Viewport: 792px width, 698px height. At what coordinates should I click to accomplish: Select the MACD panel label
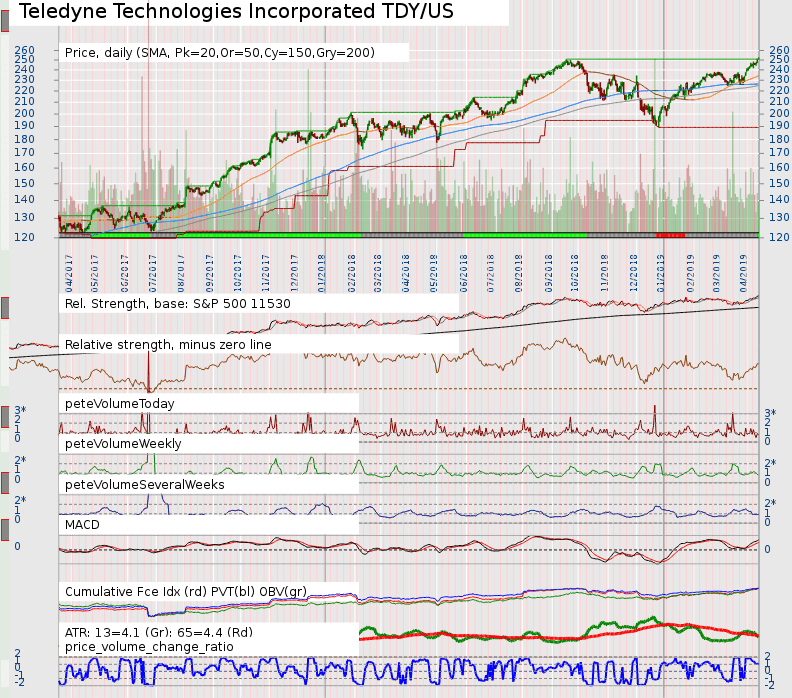click(x=82, y=525)
